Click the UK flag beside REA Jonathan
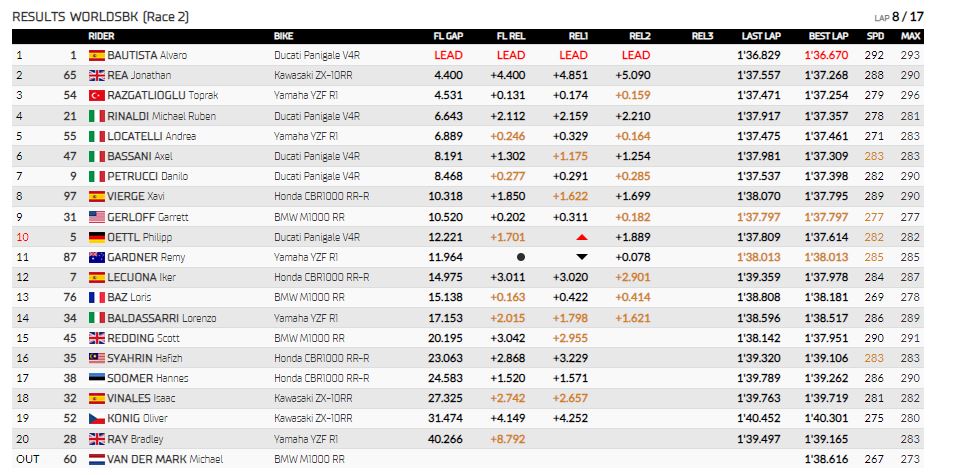The image size is (954, 475). (x=97, y=75)
